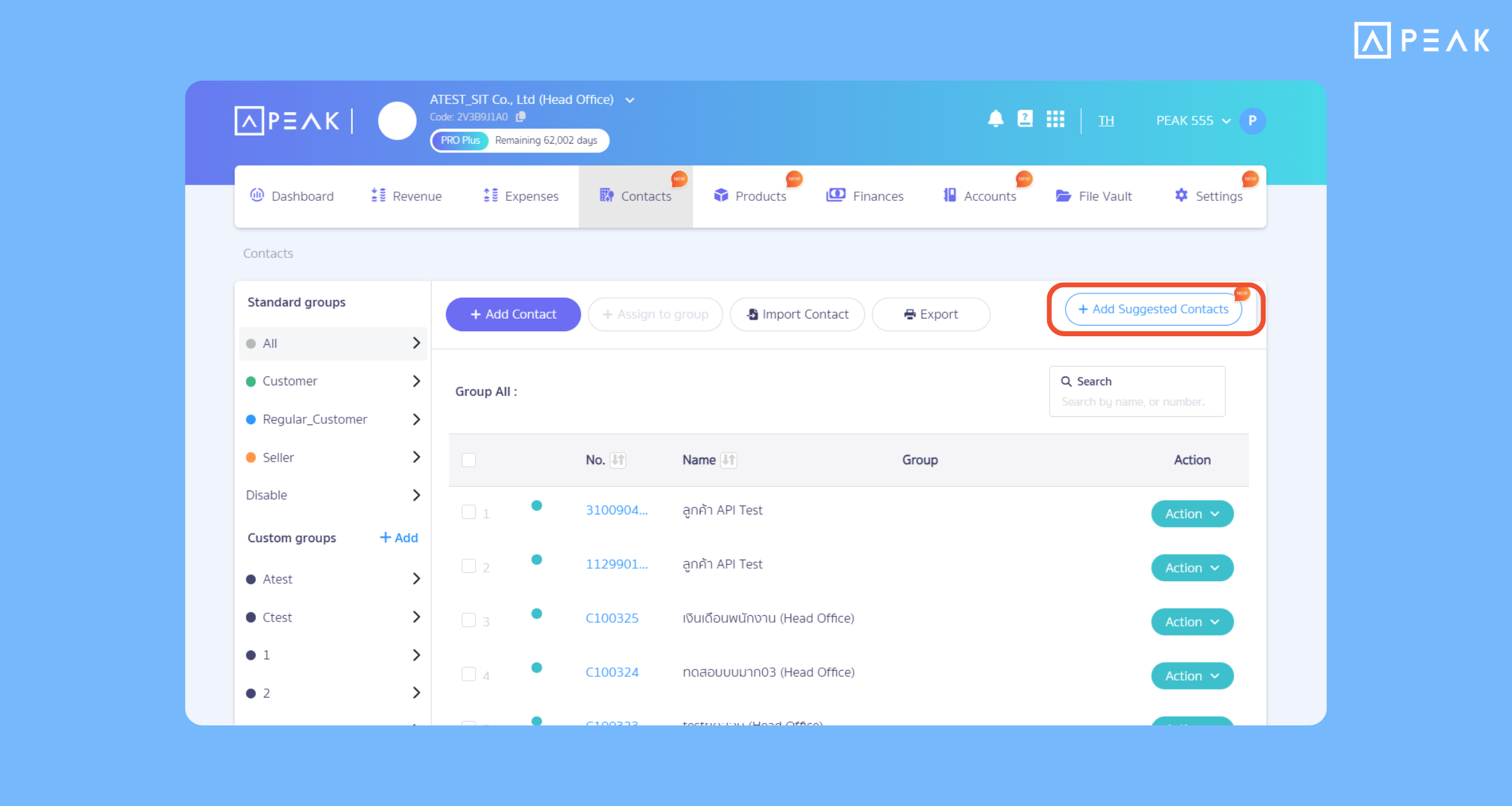Click the Add Contact button

pos(513,314)
